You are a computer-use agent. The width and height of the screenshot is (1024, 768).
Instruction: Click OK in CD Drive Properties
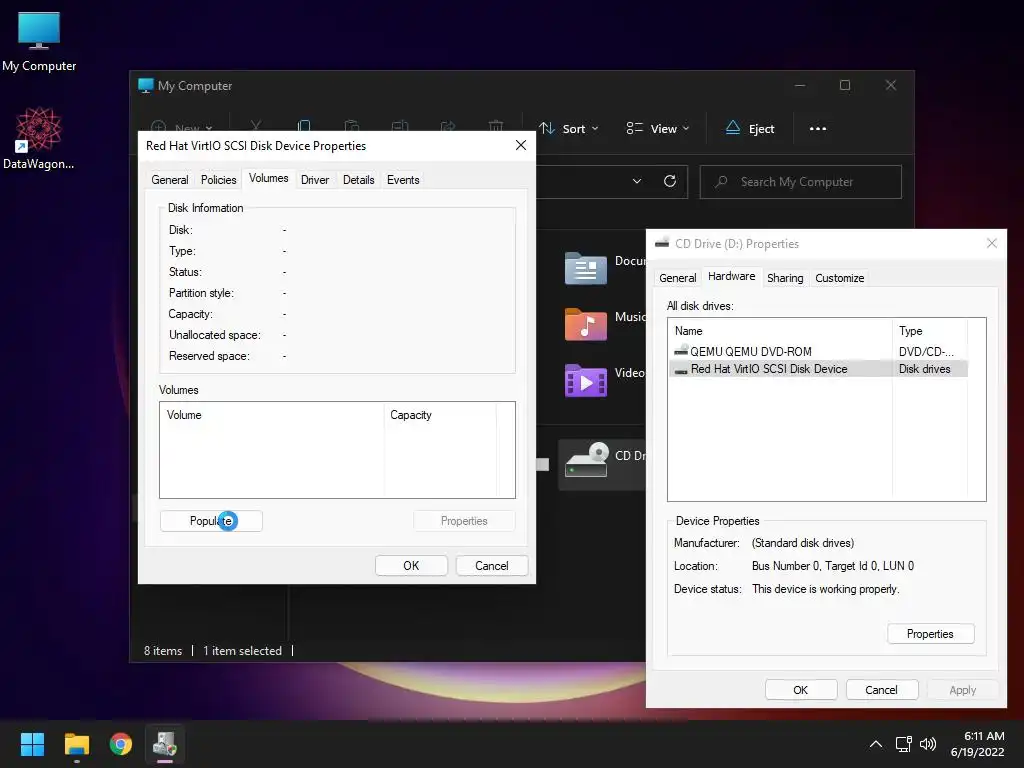(801, 690)
